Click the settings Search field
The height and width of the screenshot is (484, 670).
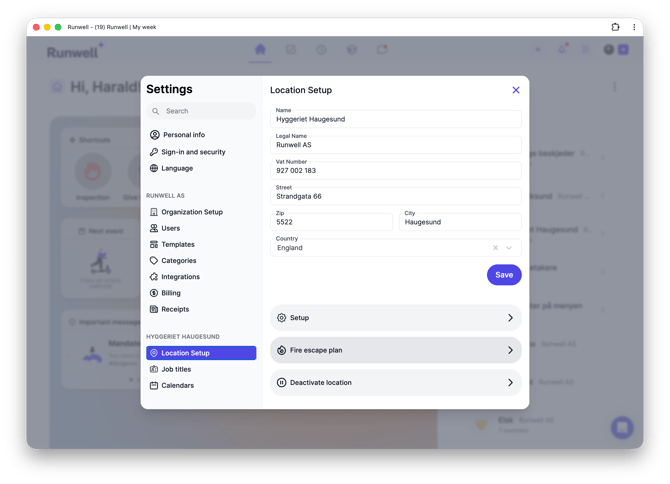tap(201, 111)
